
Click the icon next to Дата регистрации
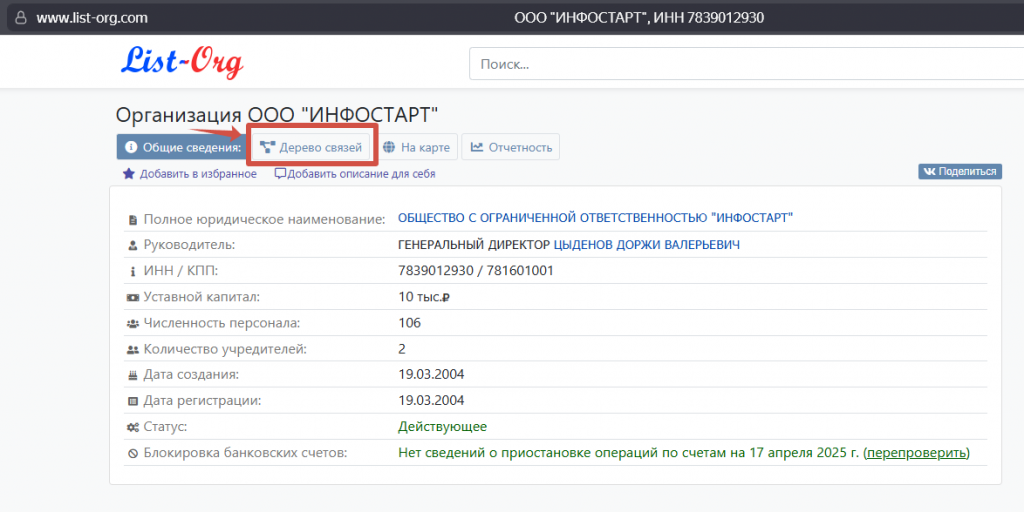point(133,401)
